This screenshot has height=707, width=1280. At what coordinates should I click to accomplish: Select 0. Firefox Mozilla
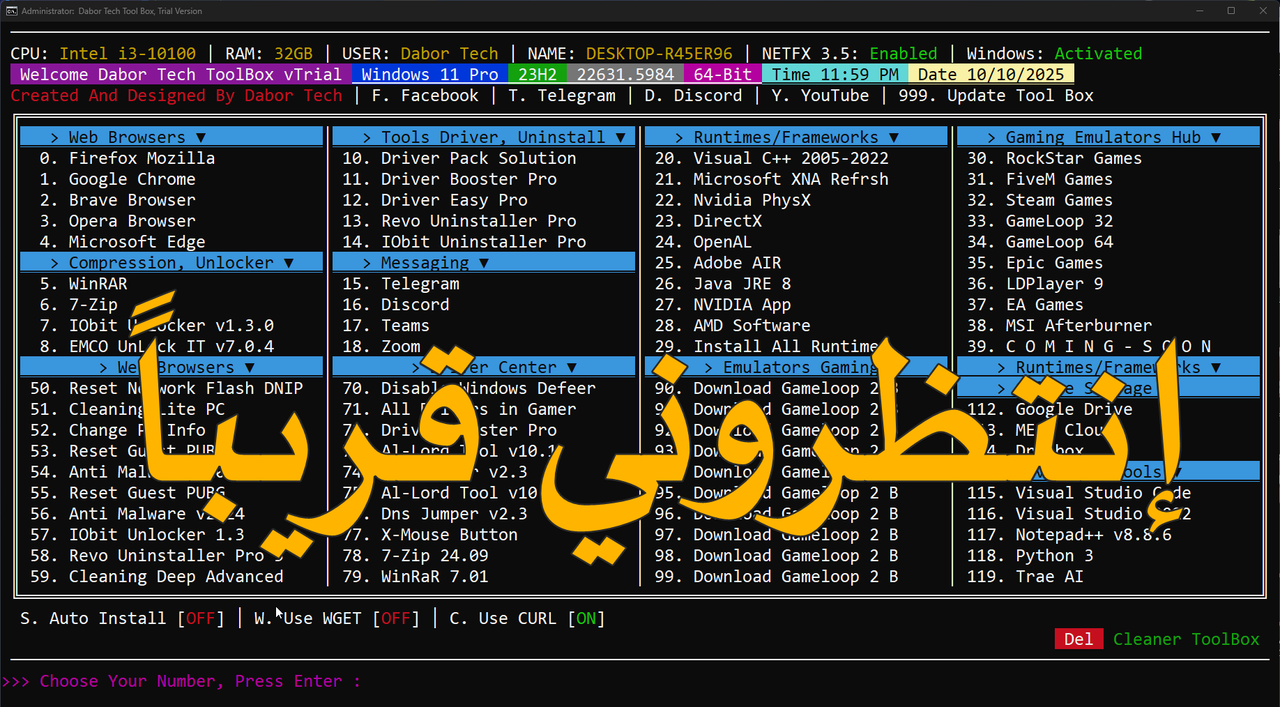click(x=128, y=158)
